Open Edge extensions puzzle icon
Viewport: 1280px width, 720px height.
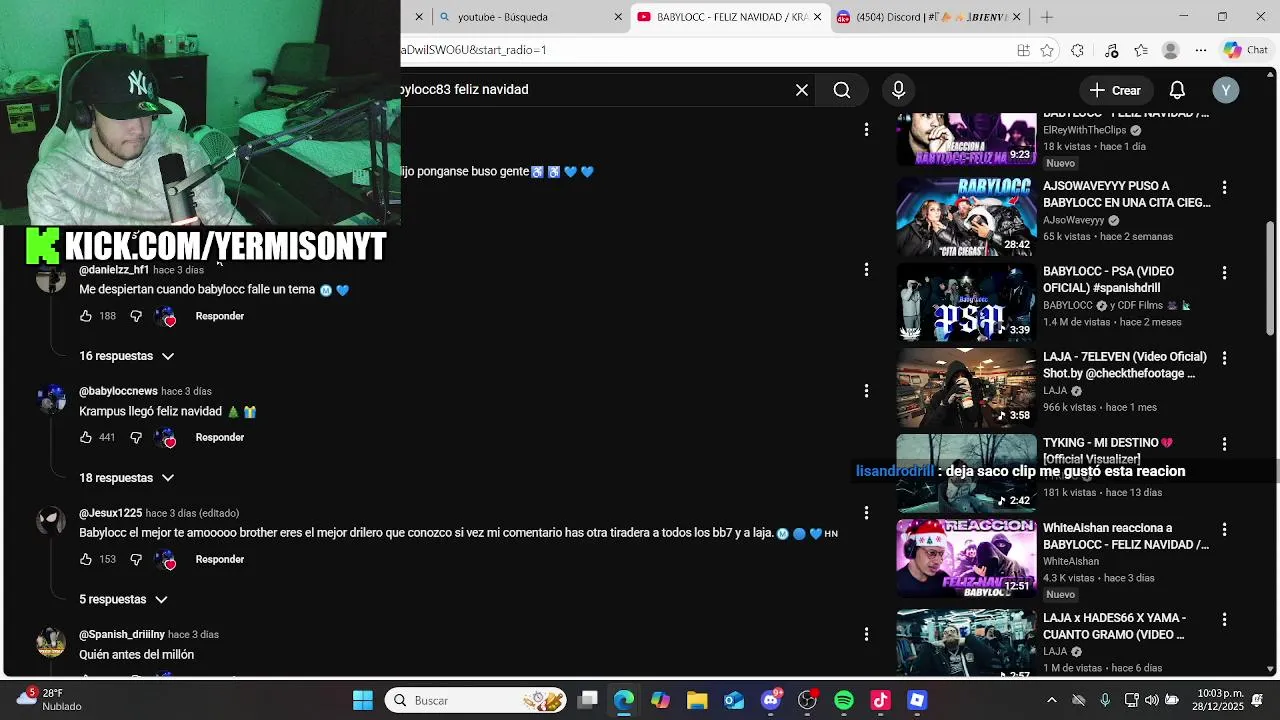[1077, 50]
